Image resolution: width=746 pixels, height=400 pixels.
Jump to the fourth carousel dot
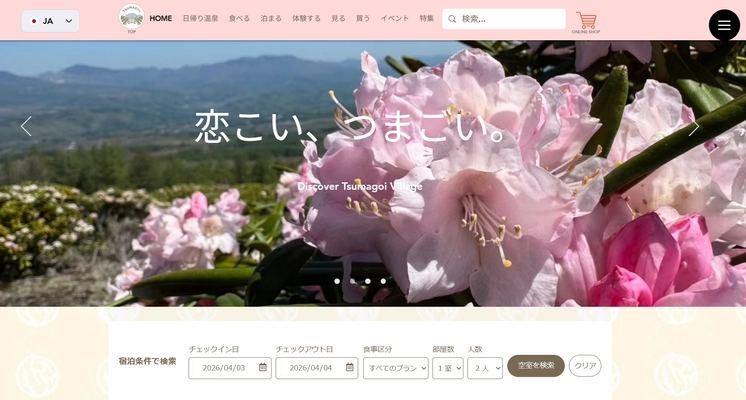383,281
